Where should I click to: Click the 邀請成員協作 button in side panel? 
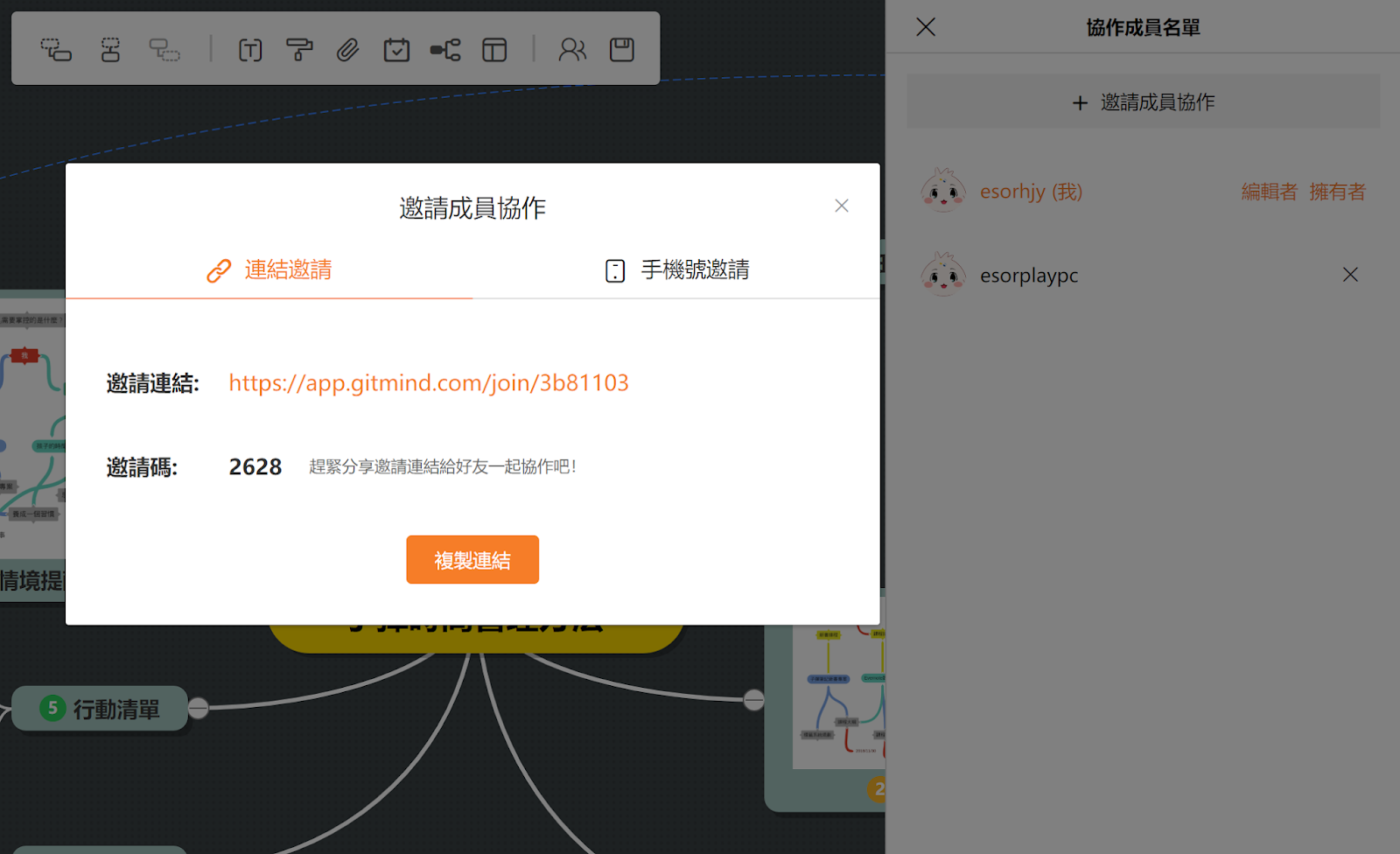pyautogui.click(x=1143, y=102)
